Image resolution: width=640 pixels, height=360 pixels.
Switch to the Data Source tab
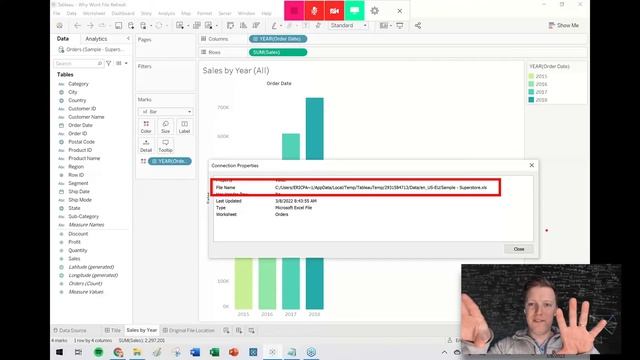pos(70,330)
